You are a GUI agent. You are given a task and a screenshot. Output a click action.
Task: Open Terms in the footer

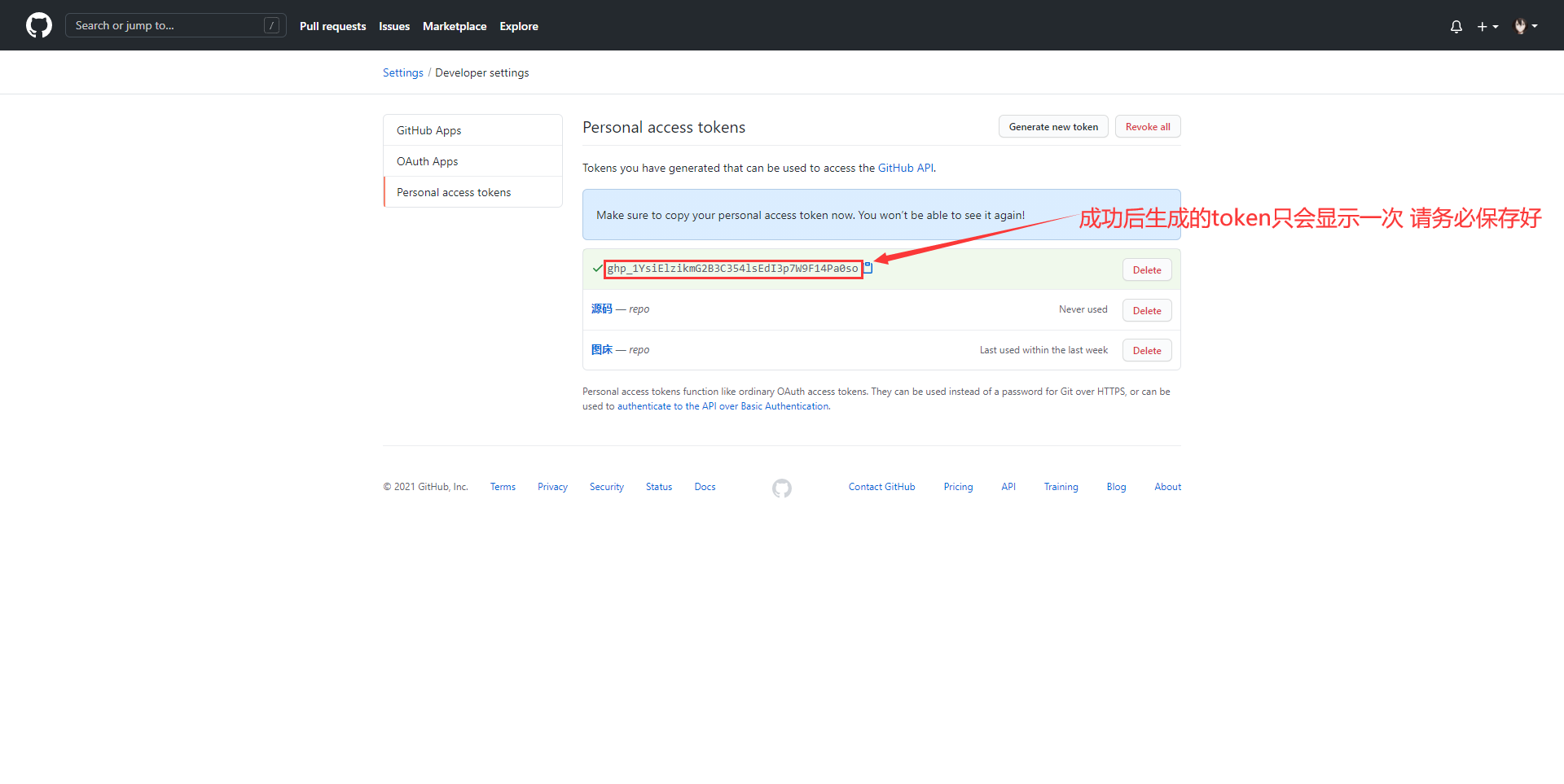(x=503, y=487)
